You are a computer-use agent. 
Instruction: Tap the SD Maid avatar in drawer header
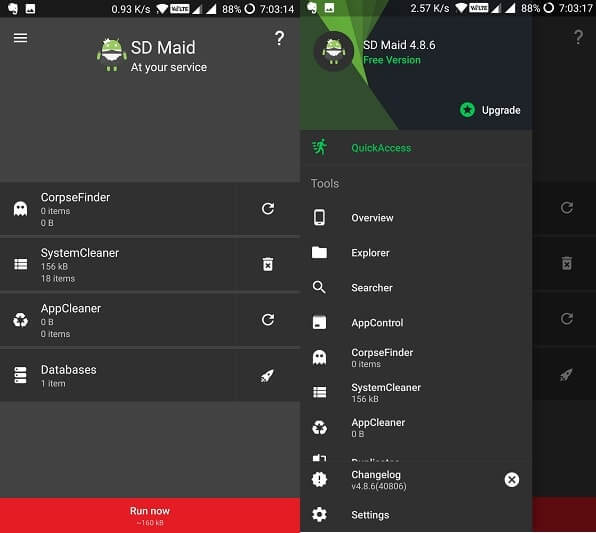[x=334, y=52]
